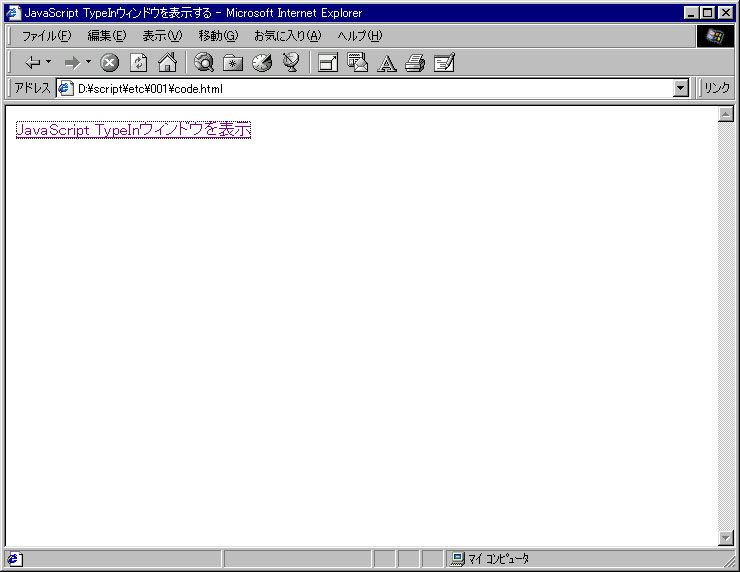Open the ファイル(F) menu

pyautogui.click(x=46, y=36)
